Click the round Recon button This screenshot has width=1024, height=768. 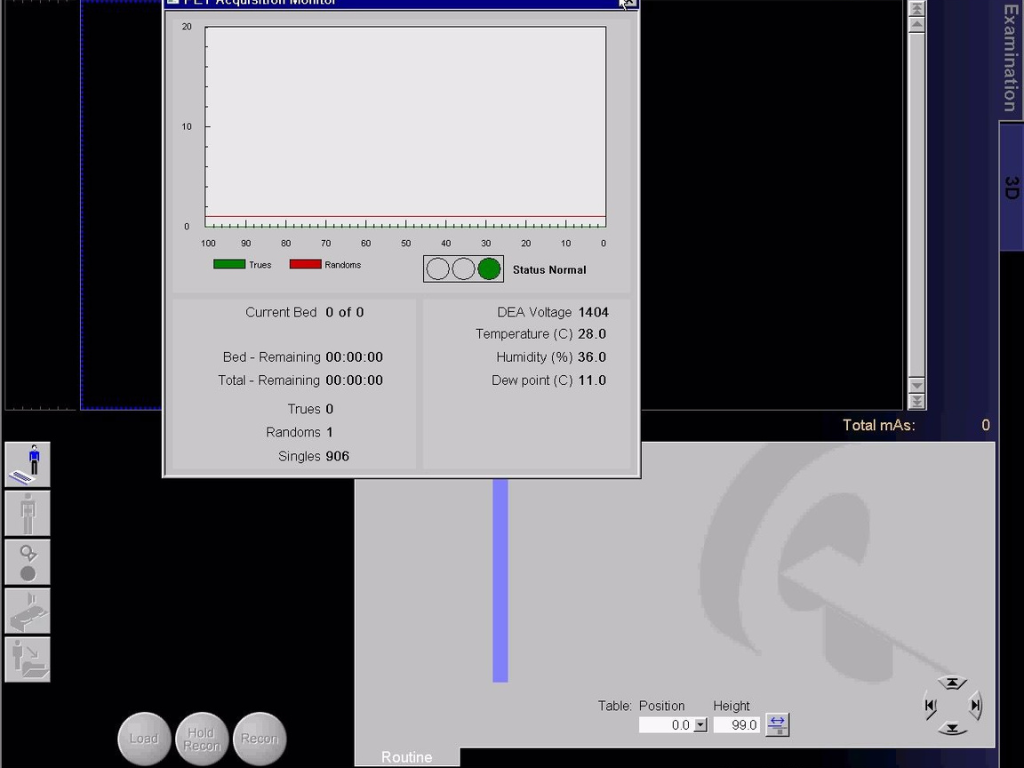259,739
